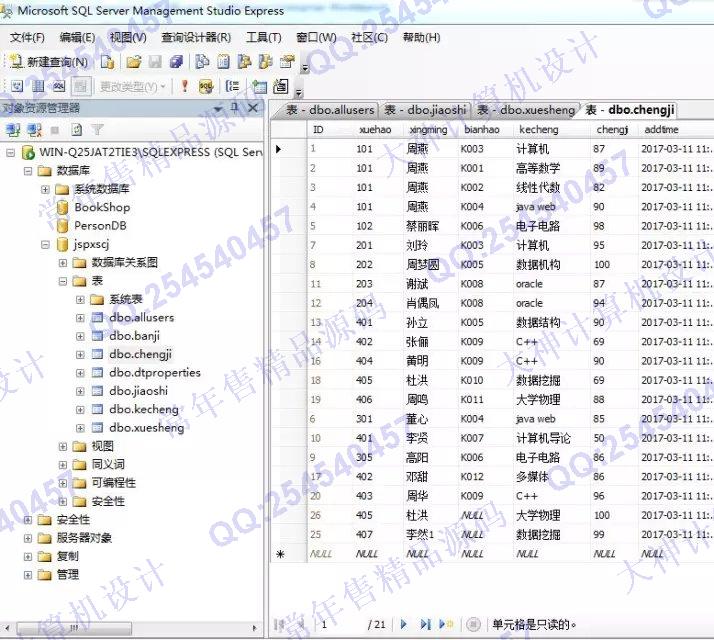Viewport: 714px width, 640px height.
Task: Select dbo.banji table in tree
Action: (134, 336)
